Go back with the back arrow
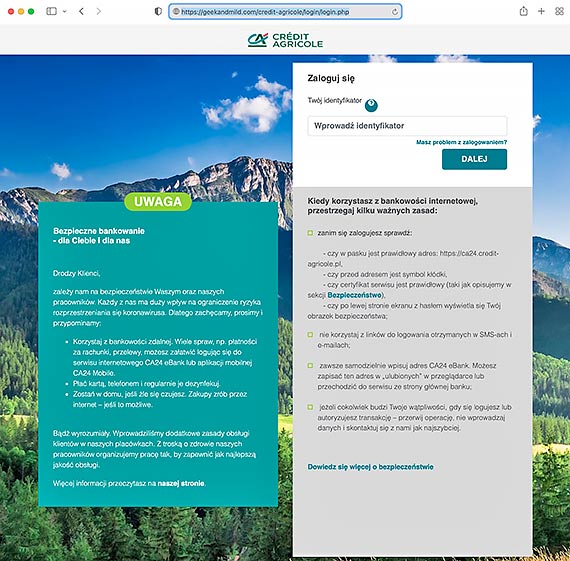 (x=81, y=11)
